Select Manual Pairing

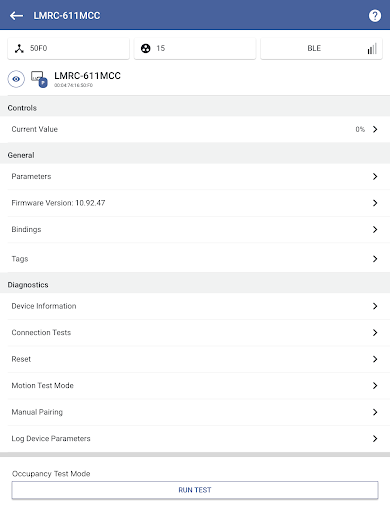(195, 412)
